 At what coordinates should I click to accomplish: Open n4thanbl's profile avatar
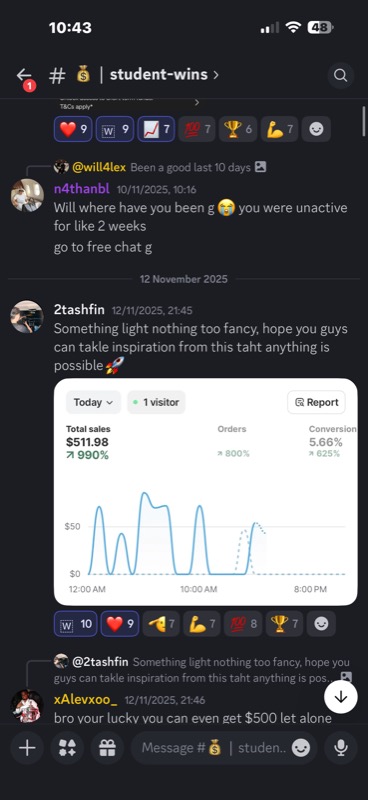pyautogui.click(x=27, y=195)
